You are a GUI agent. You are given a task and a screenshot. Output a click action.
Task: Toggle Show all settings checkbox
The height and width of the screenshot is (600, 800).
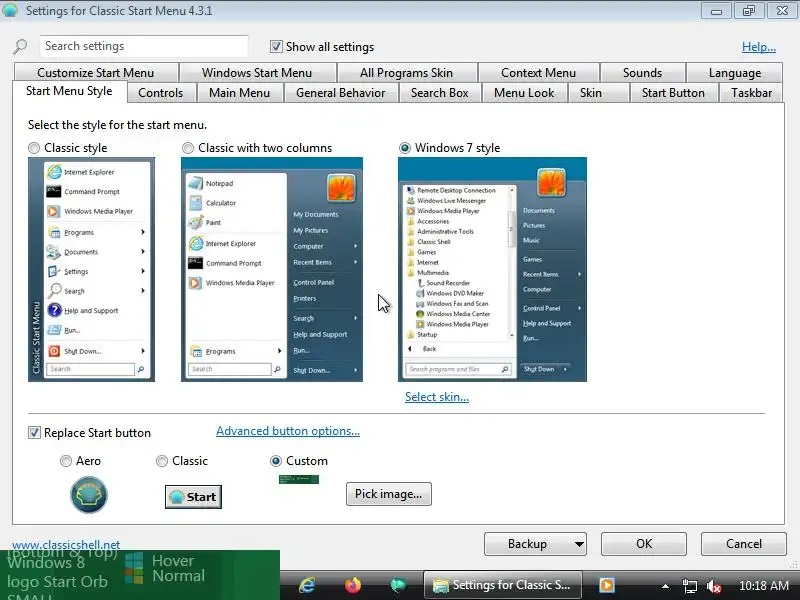point(276,46)
